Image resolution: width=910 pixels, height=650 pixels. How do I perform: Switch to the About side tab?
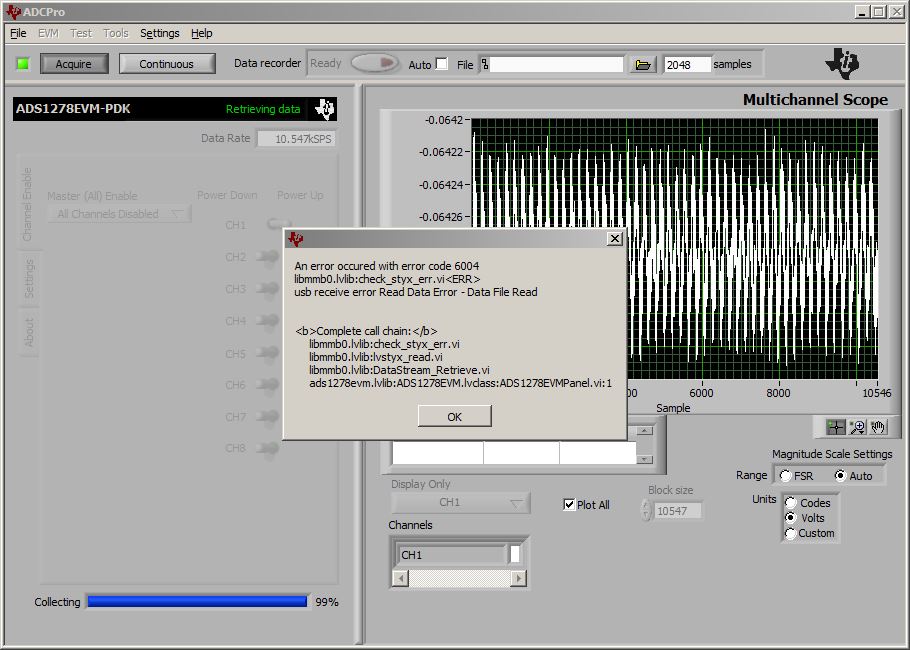(29, 333)
